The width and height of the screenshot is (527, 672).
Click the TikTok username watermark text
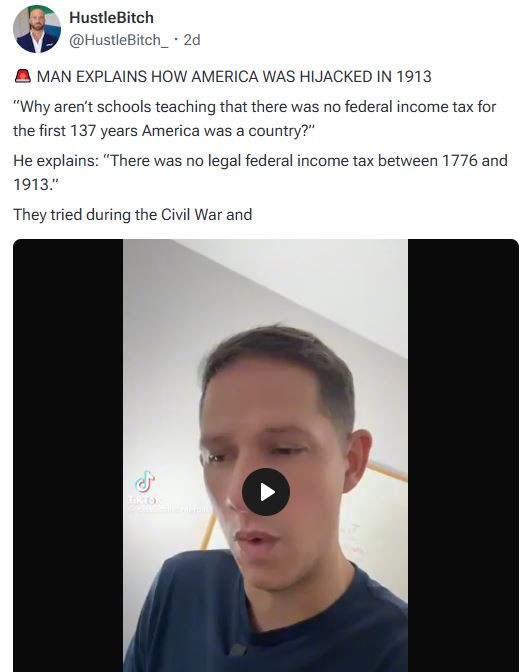[x=170, y=509]
